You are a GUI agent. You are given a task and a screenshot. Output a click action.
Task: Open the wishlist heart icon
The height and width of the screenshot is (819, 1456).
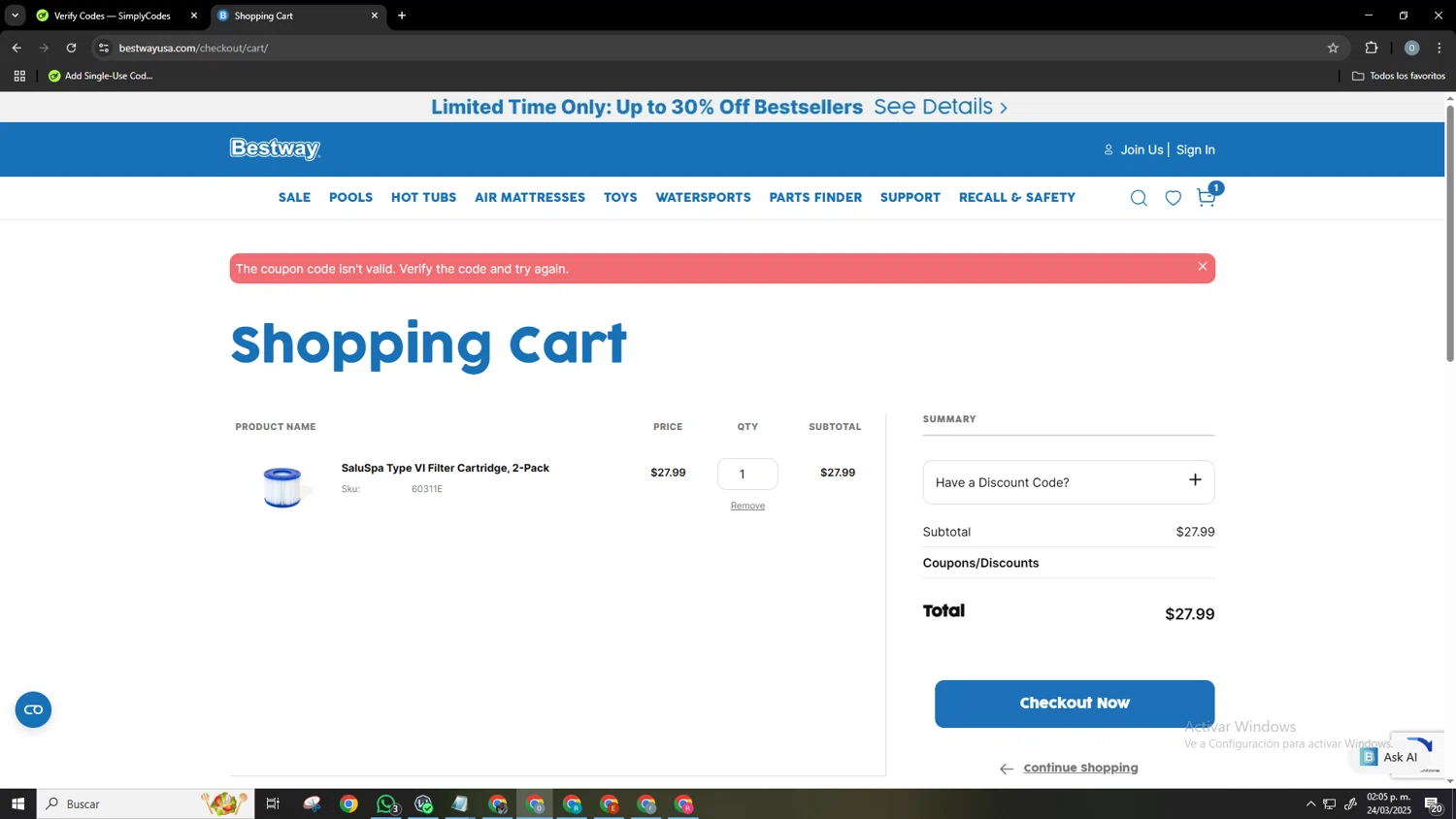[1174, 198]
